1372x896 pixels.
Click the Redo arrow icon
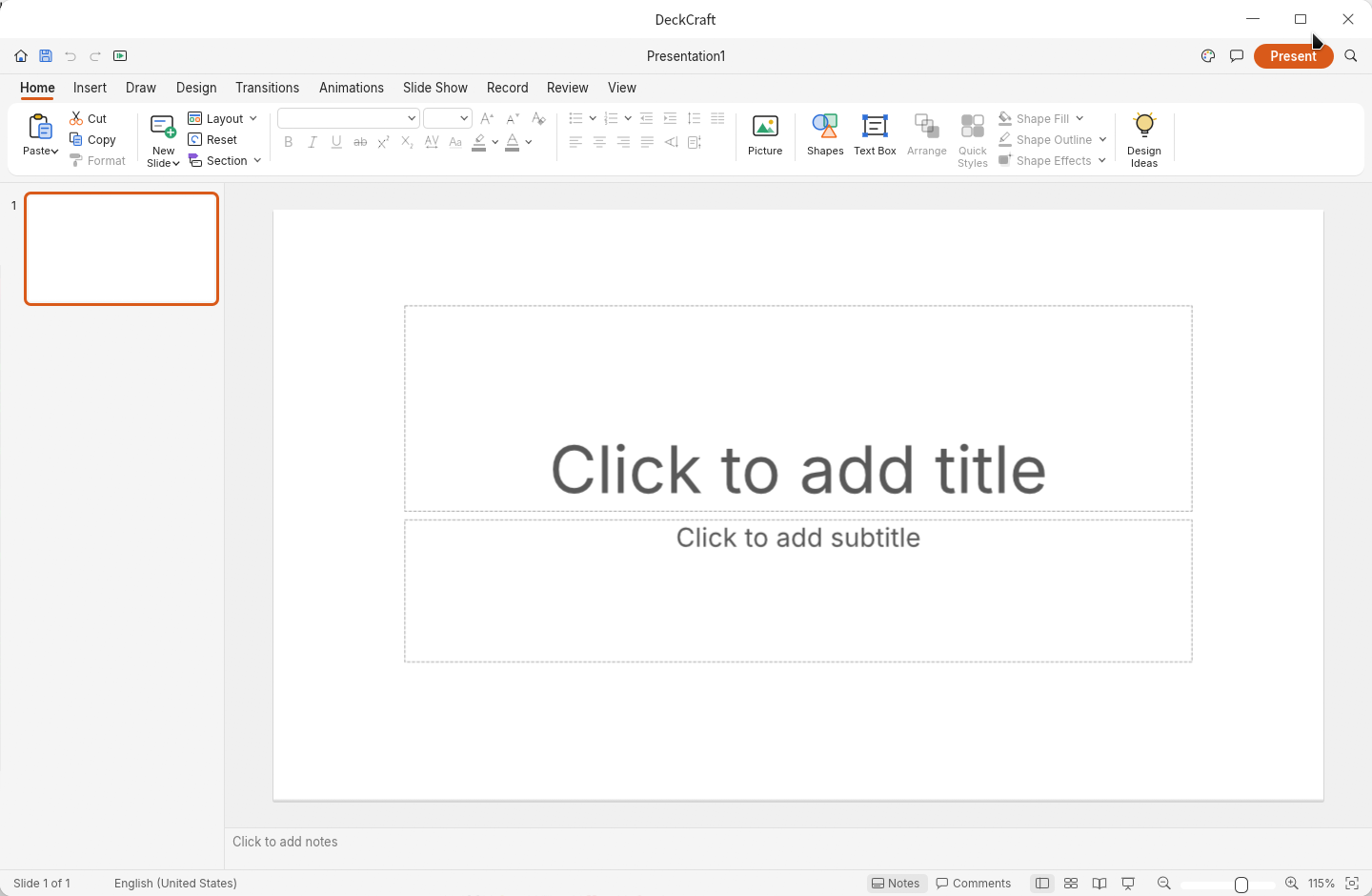tap(95, 56)
